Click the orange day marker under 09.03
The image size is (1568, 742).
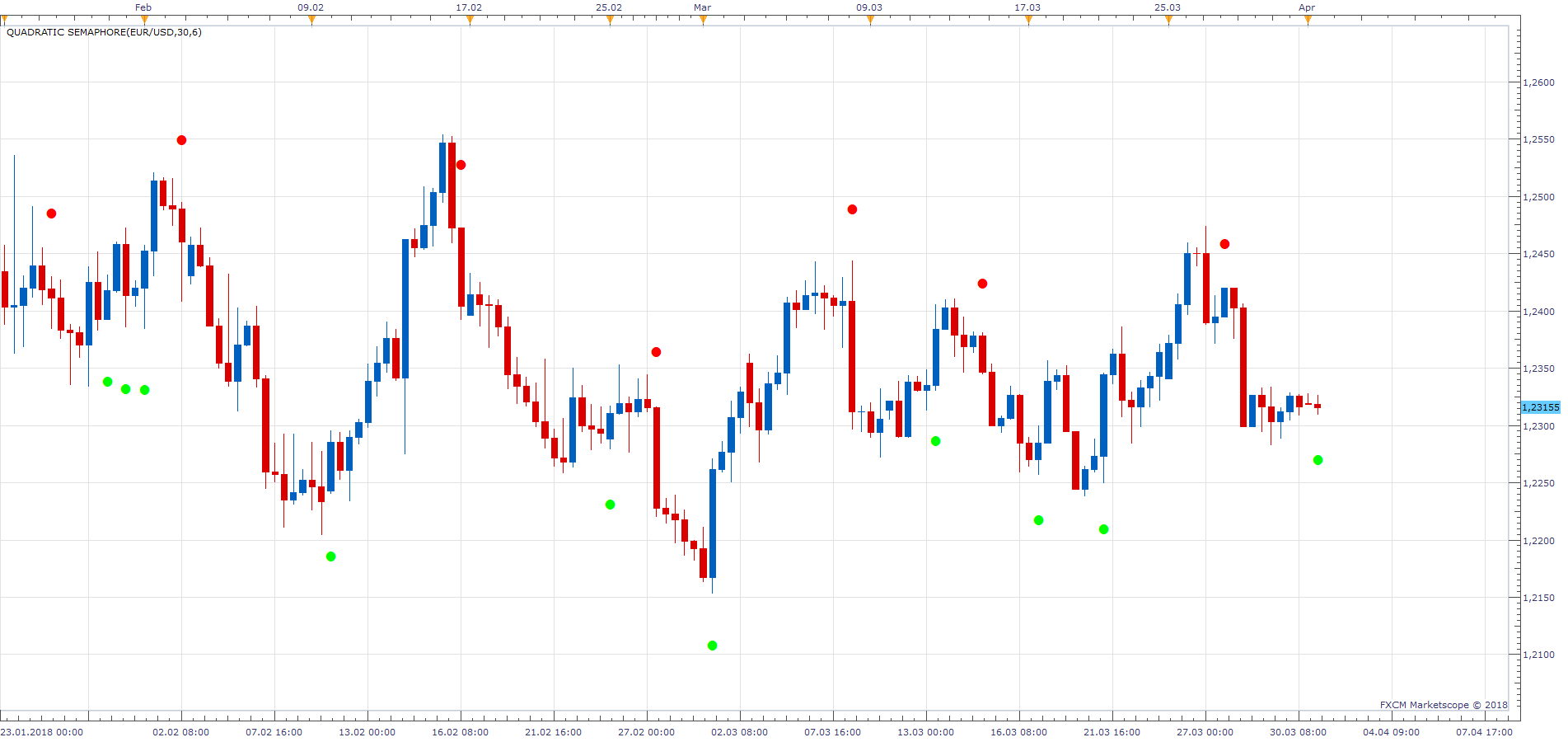[x=870, y=21]
